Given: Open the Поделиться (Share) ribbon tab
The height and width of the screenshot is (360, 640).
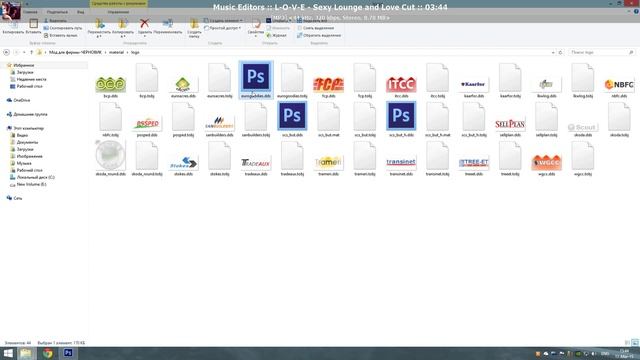Looking at the screenshot, I should tap(57, 12).
